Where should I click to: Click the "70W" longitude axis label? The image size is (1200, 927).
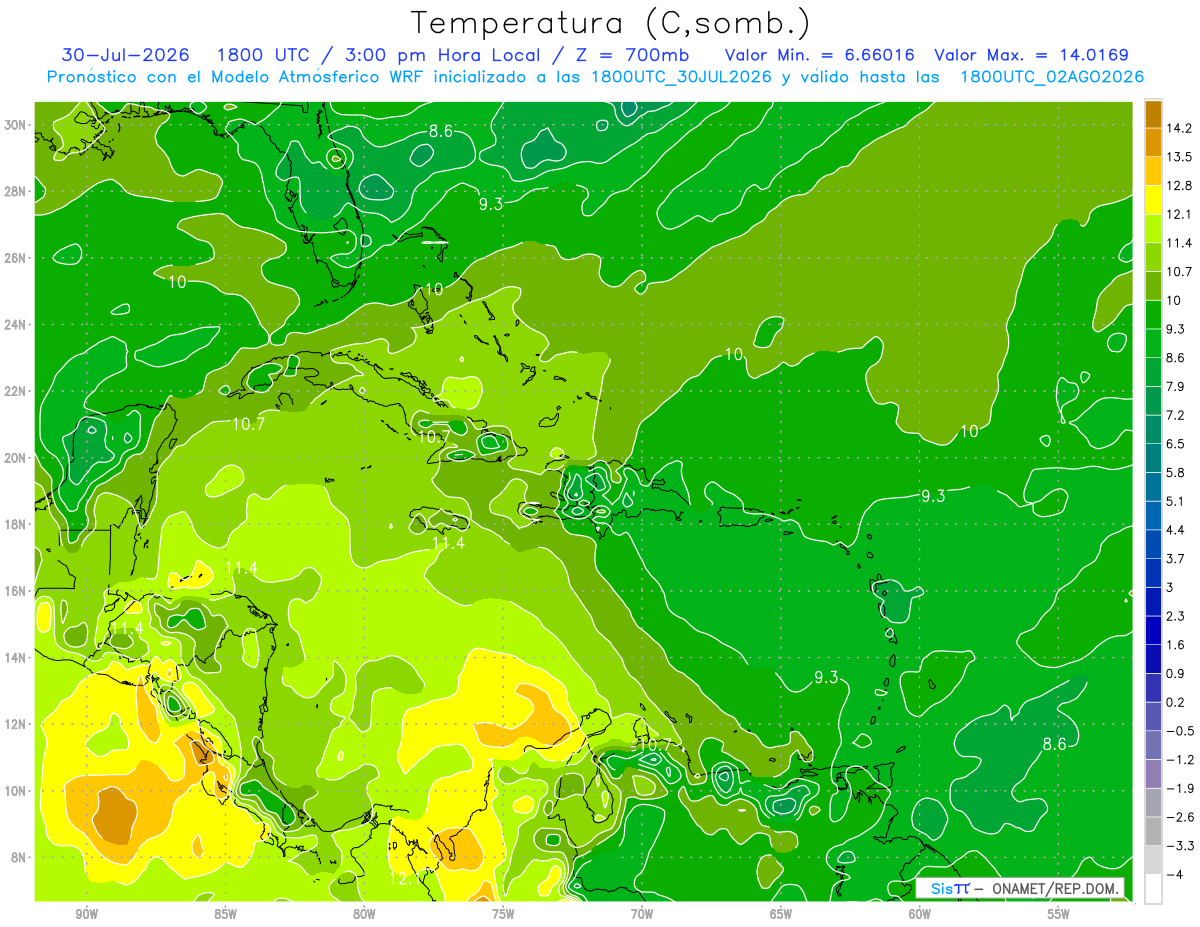coord(642,914)
